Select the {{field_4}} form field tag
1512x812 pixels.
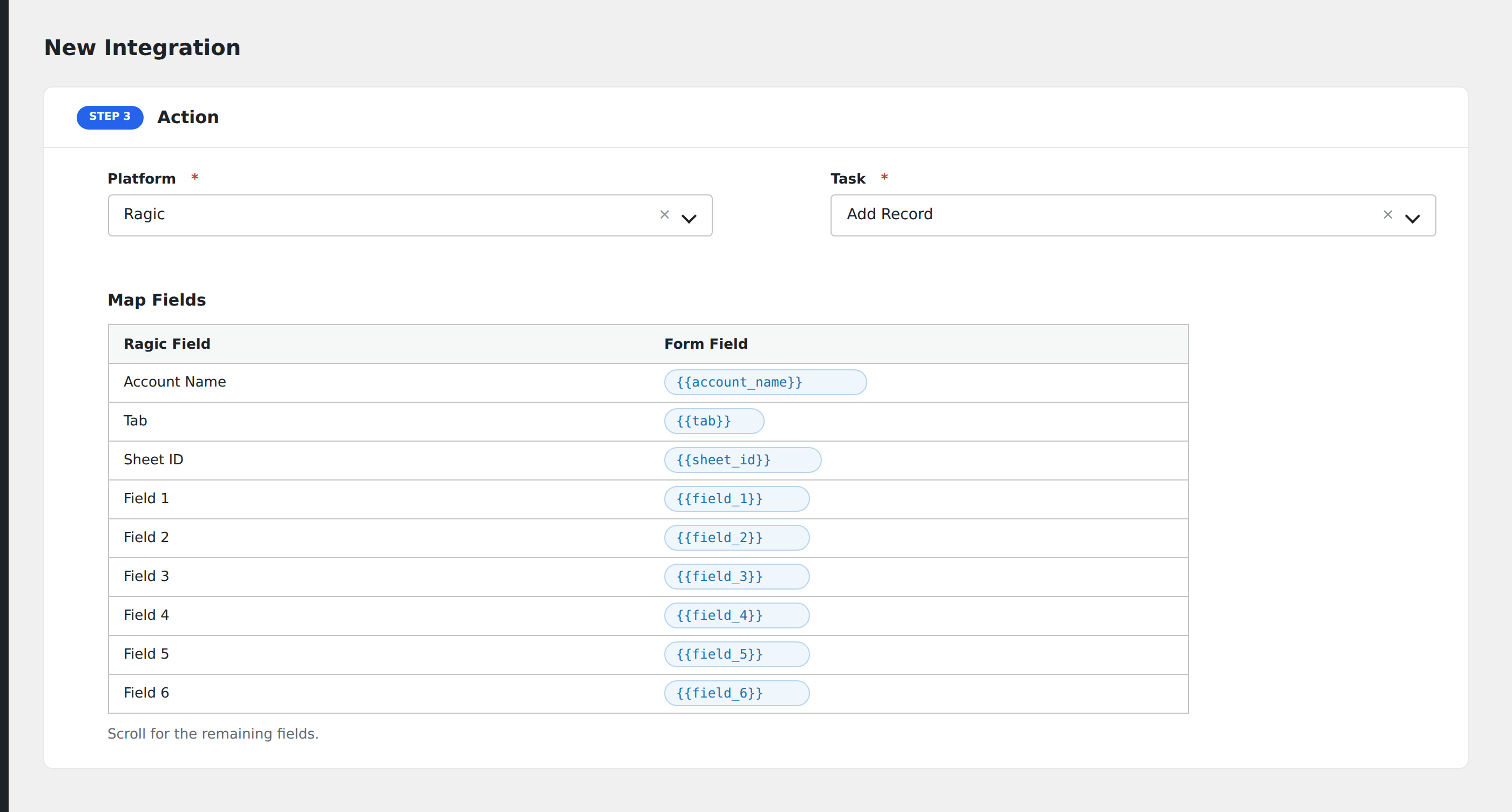[737, 615]
